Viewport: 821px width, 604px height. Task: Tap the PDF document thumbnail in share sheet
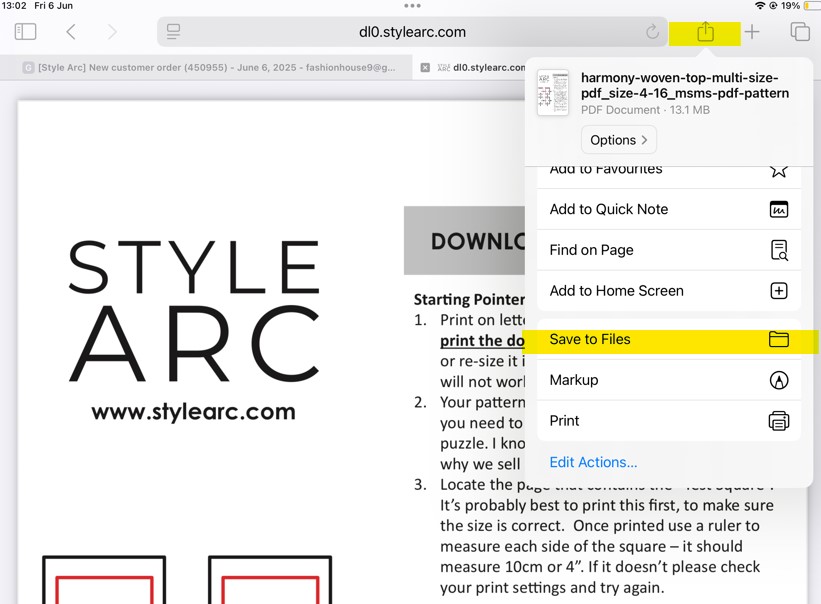pos(553,93)
